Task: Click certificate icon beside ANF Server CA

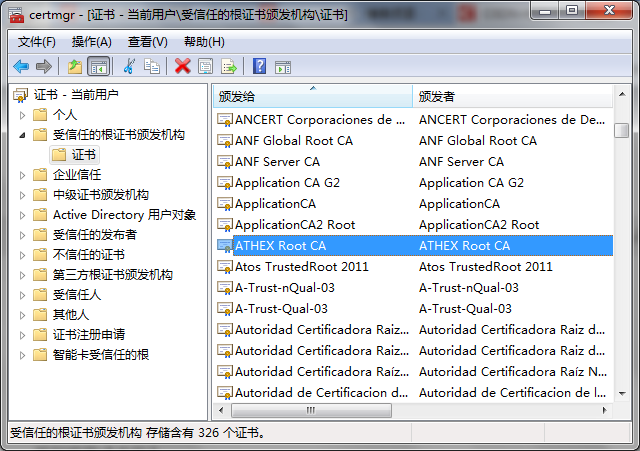Action: pos(225,162)
